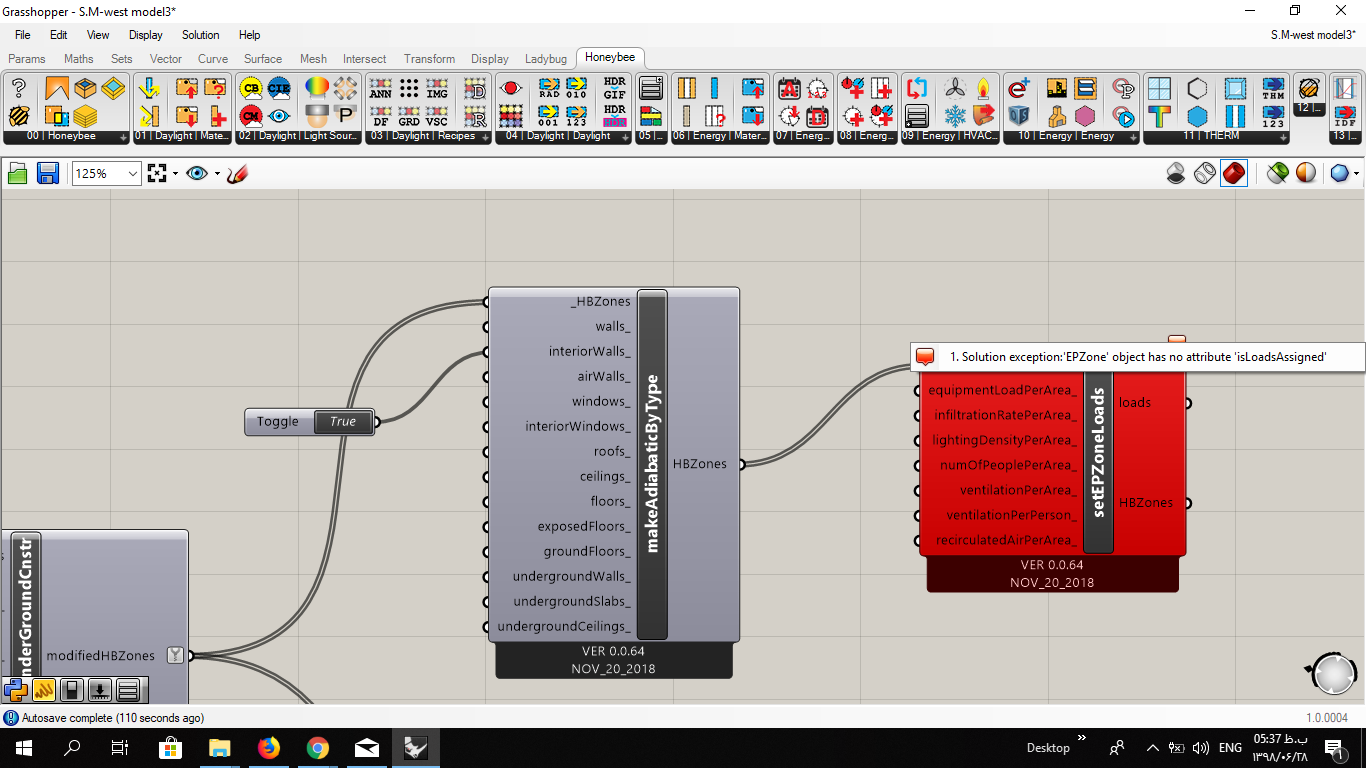This screenshot has height=768, width=1366.
Task: Open a file with green folder icon
Action: (x=18, y=174)
